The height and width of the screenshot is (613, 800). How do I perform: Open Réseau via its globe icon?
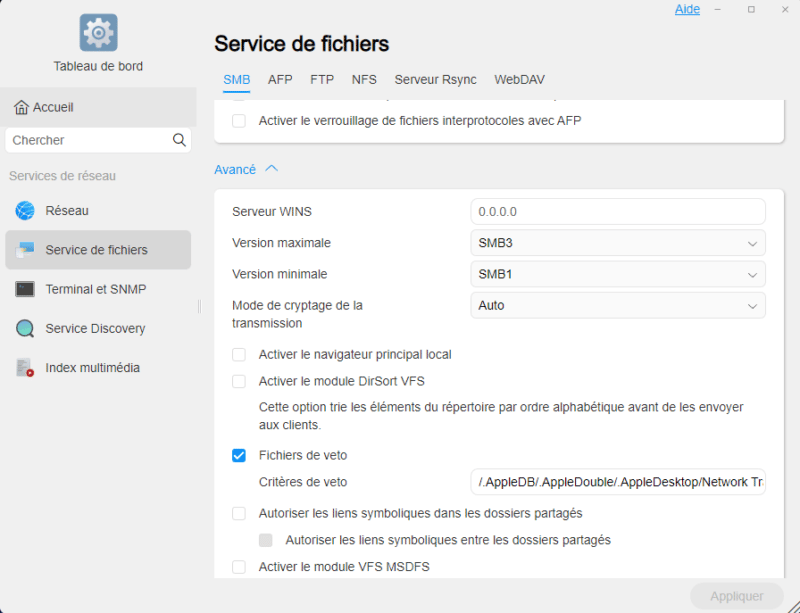[25, 211]
